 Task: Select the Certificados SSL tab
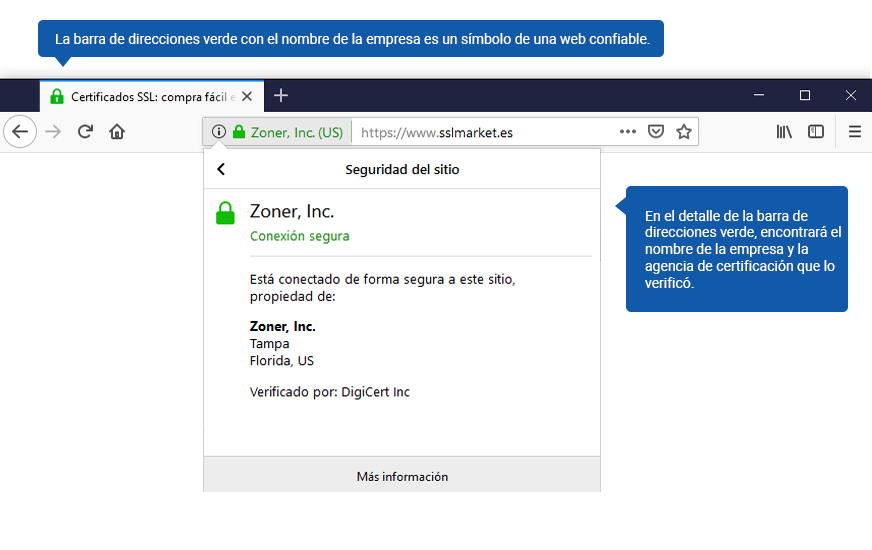[152, 96]
